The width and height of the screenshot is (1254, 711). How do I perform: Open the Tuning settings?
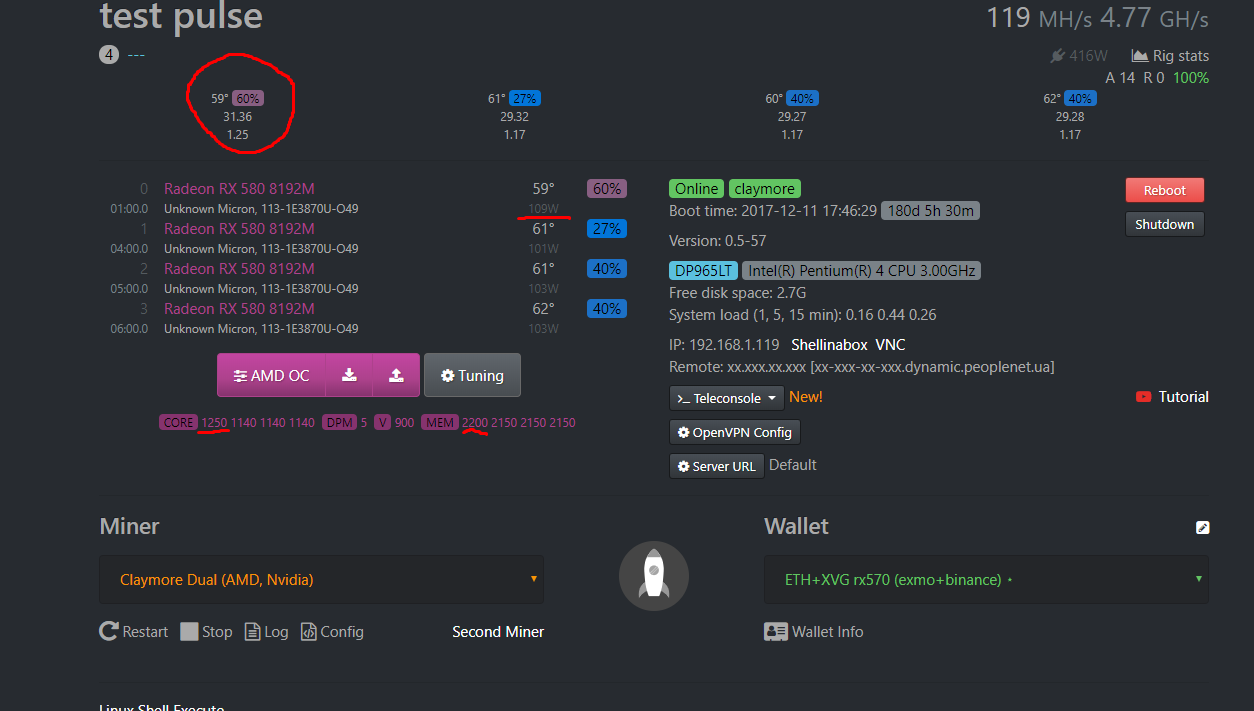(x=471, y=375)
